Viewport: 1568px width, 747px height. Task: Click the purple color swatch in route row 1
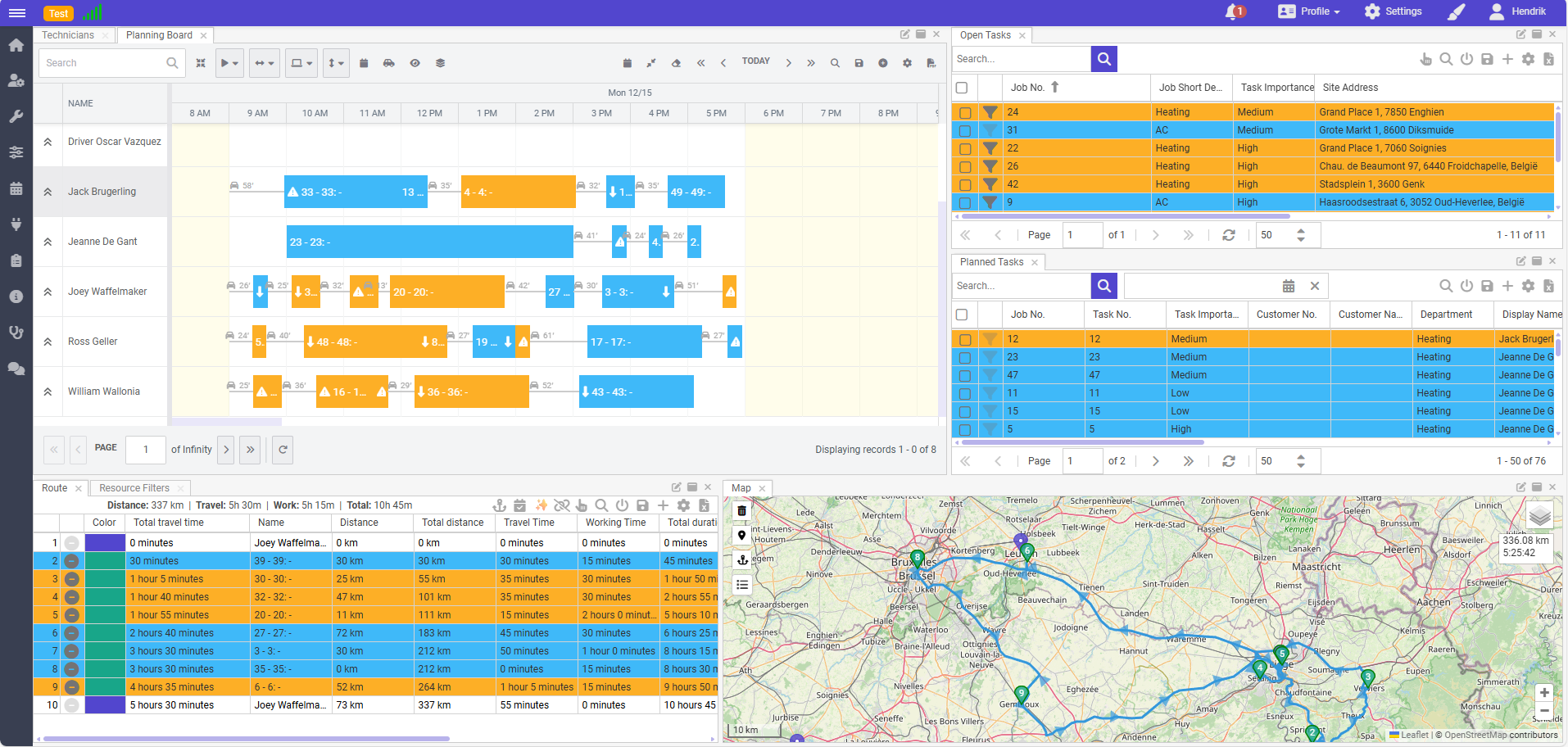[x=105, y=543]
